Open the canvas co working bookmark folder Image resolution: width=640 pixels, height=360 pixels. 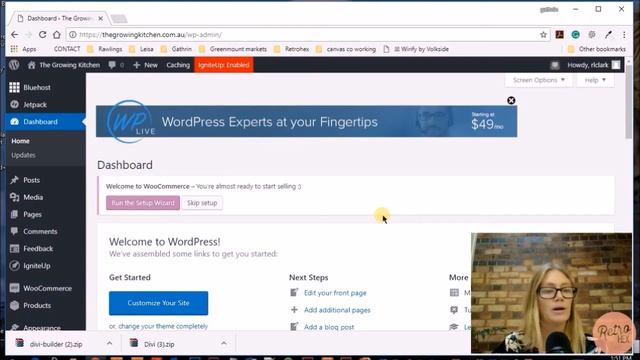click(346, 49)
